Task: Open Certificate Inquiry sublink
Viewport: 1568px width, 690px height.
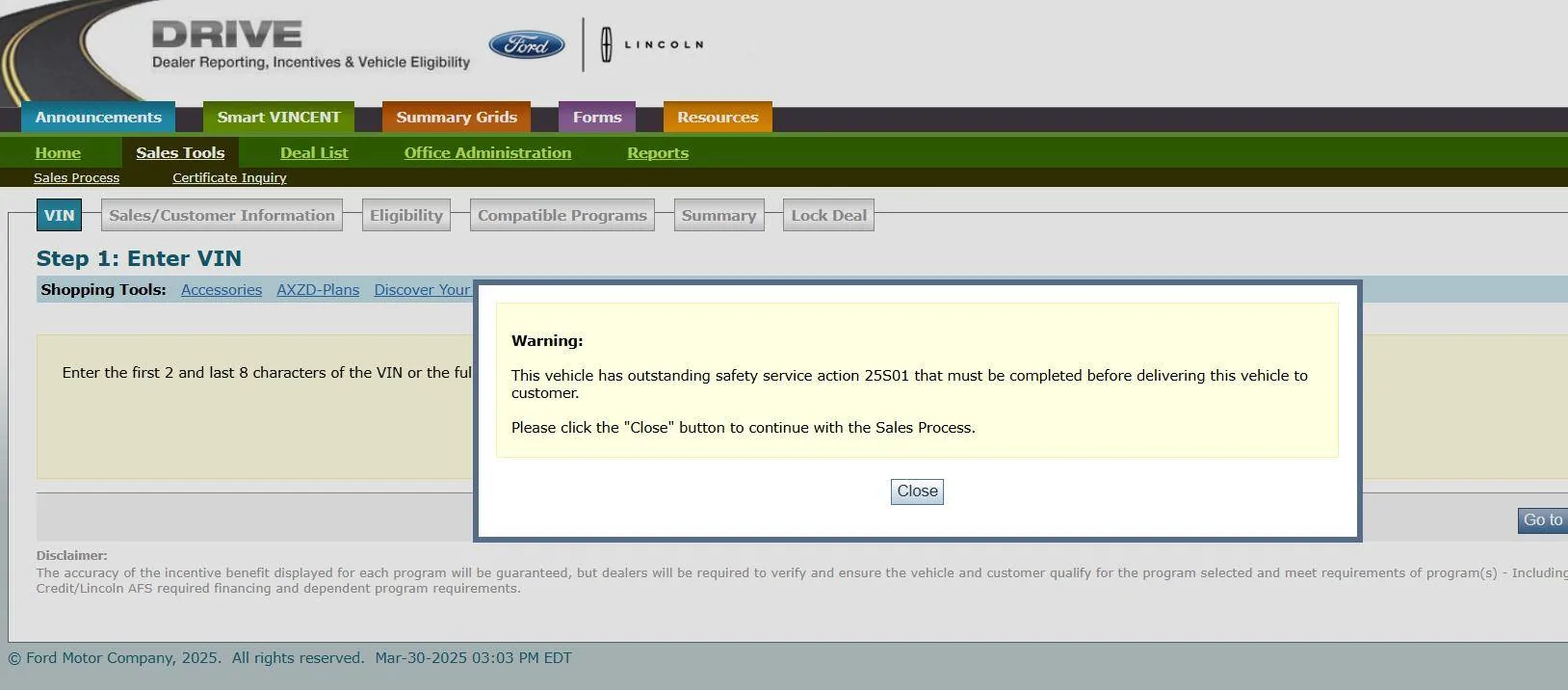Action: (229, 177)
